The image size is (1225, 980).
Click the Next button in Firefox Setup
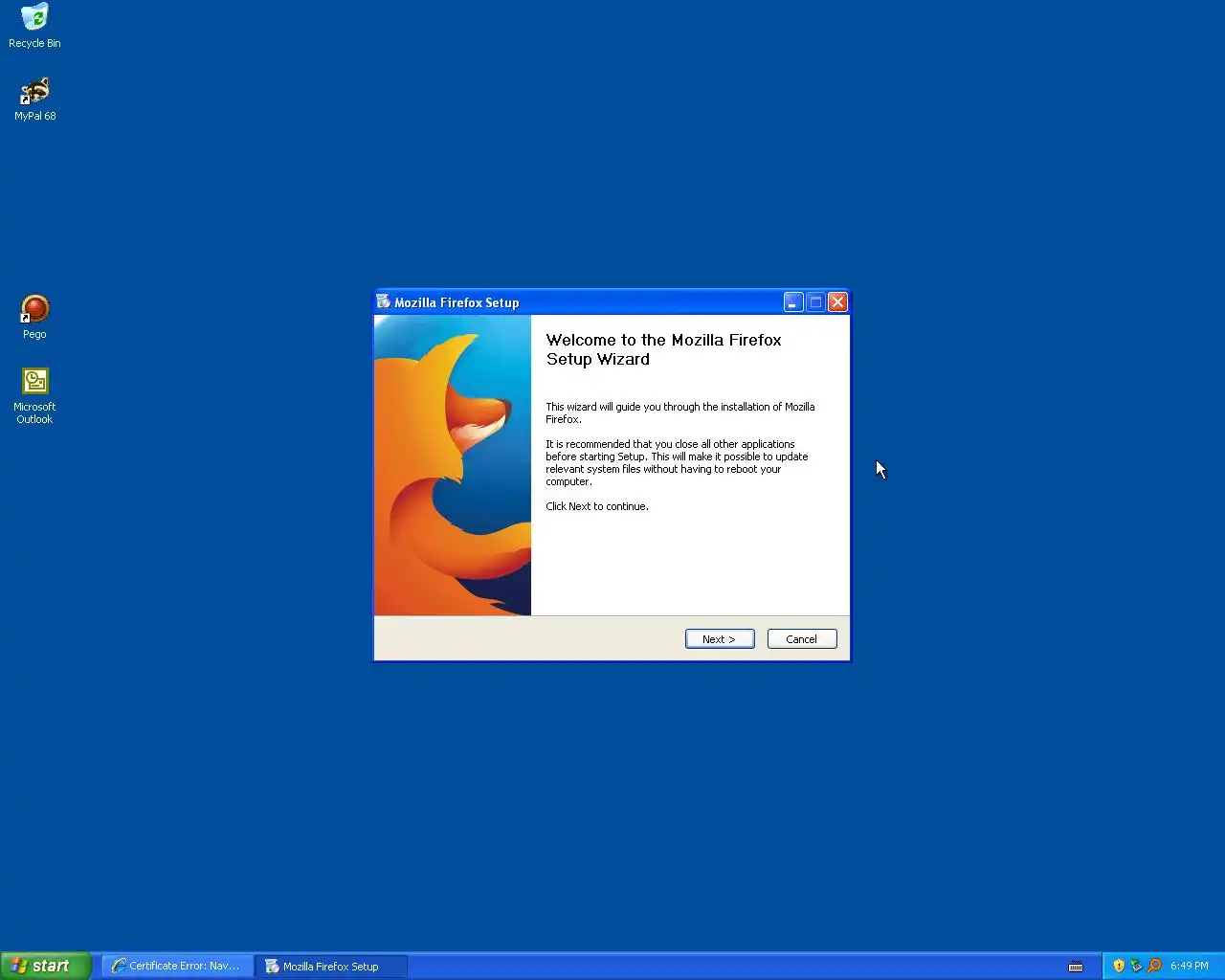click(x=720, y=639)
